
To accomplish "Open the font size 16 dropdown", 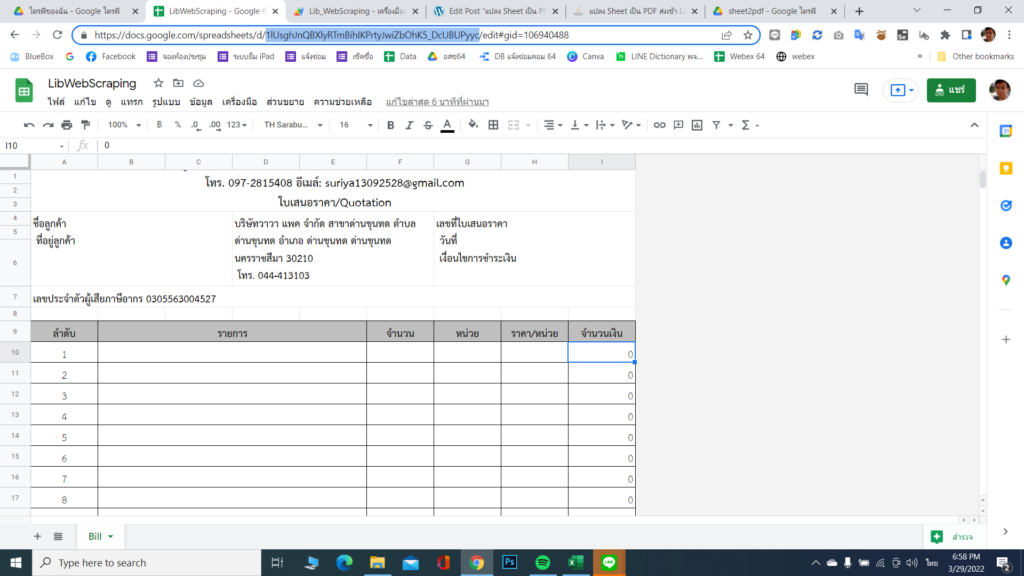I will 355,125.
